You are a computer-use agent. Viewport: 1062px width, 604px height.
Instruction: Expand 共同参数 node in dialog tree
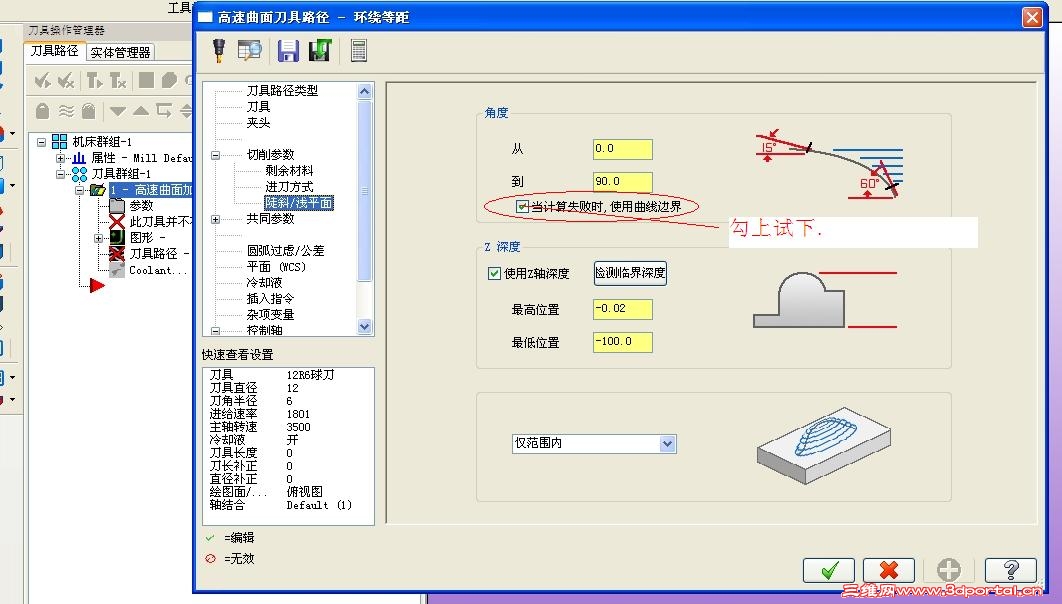[x=215, y=219]
